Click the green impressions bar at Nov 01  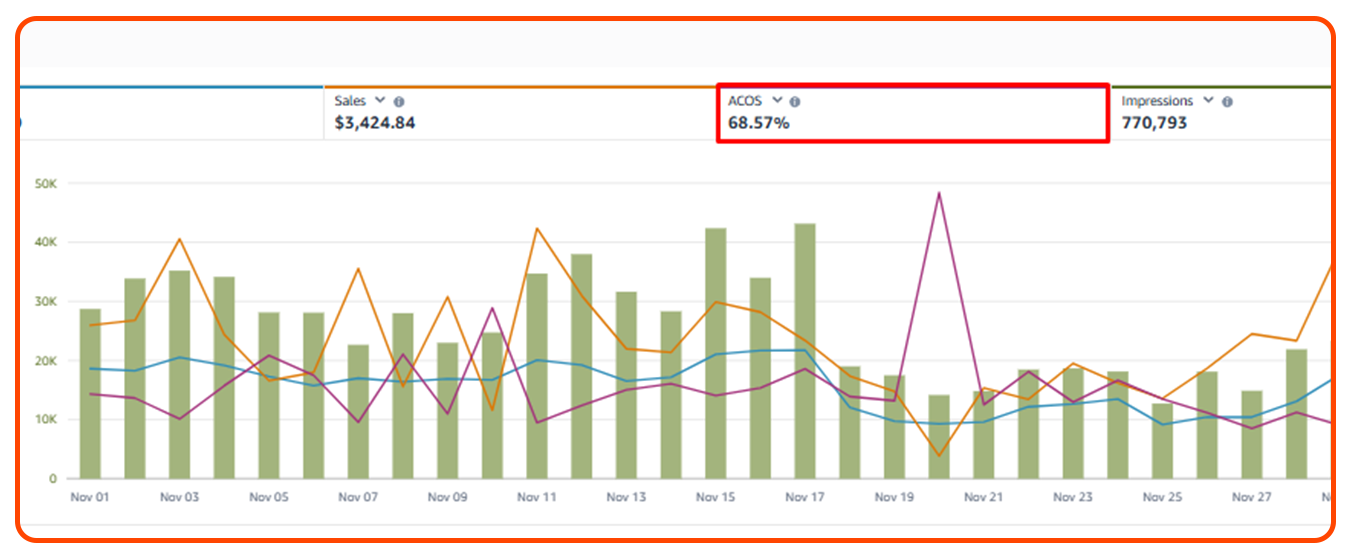click(x=90, y=394)
